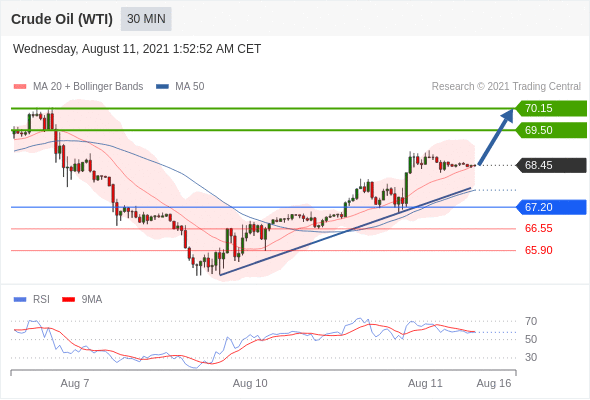Click the green 70.15 resistance label
The width and height of the screenshot is (590, 400).
click(551, 108)
